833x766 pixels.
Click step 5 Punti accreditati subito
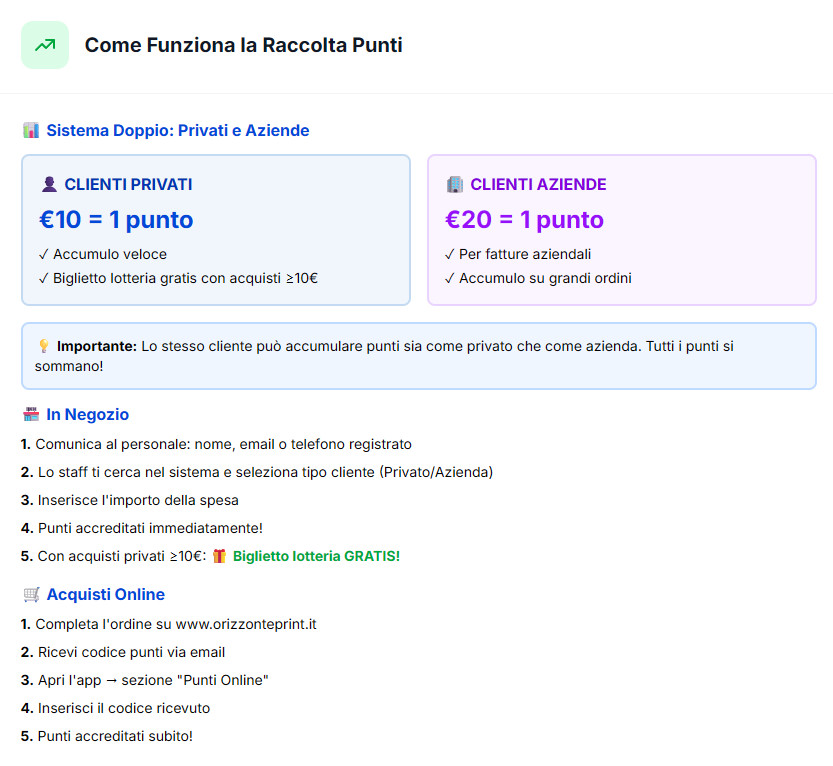coord(107,737)
